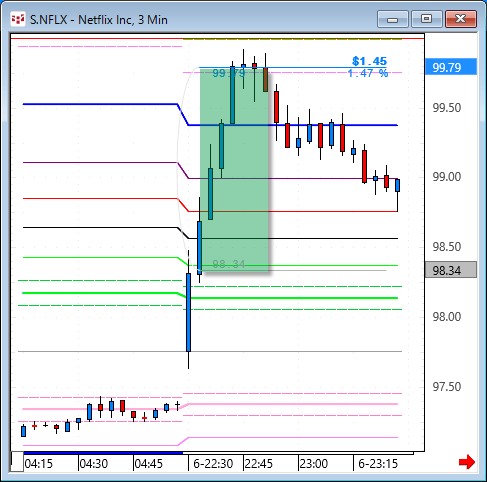The width and height of the screenshot is (487, 482).
Task: Click the 22:45 time axis label
Action: pyautogui.click(x=259, y=464)
